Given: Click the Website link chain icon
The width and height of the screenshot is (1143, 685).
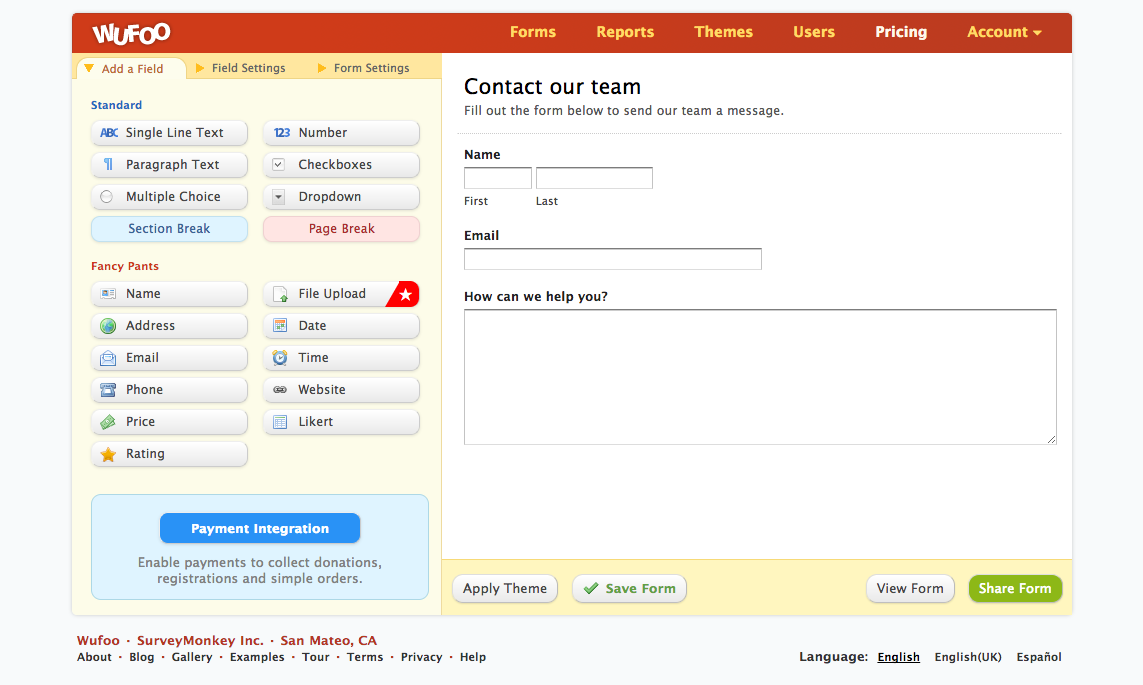Looking at the screenshot, I should (280, 390).
